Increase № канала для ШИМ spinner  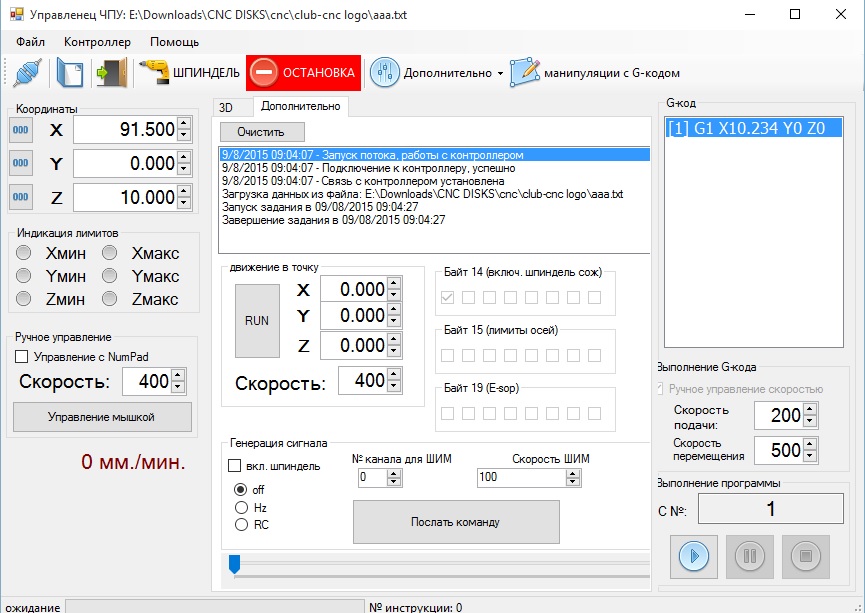point(393,473)
